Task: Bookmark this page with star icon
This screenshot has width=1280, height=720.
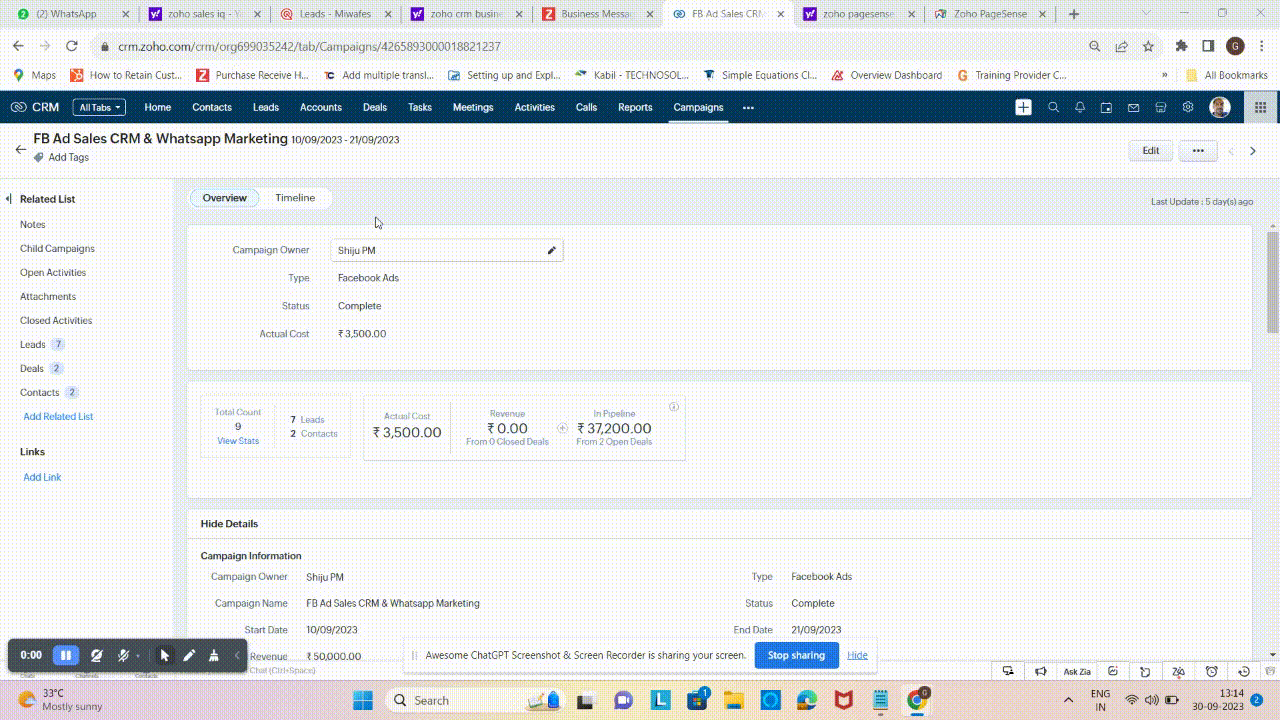Action: point(1148,46)
